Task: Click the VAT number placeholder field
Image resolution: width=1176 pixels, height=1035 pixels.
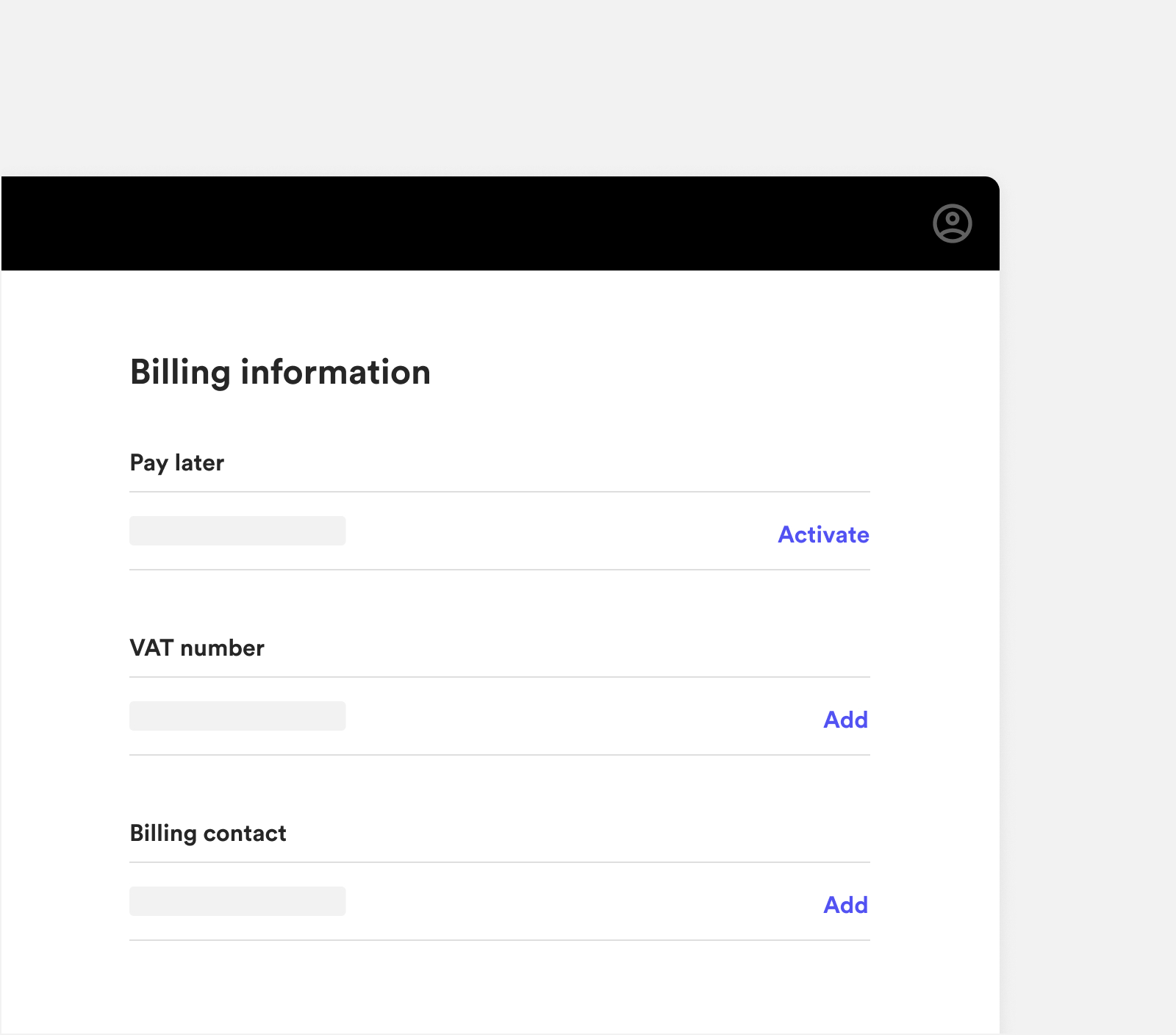Action: pos(237,716)
